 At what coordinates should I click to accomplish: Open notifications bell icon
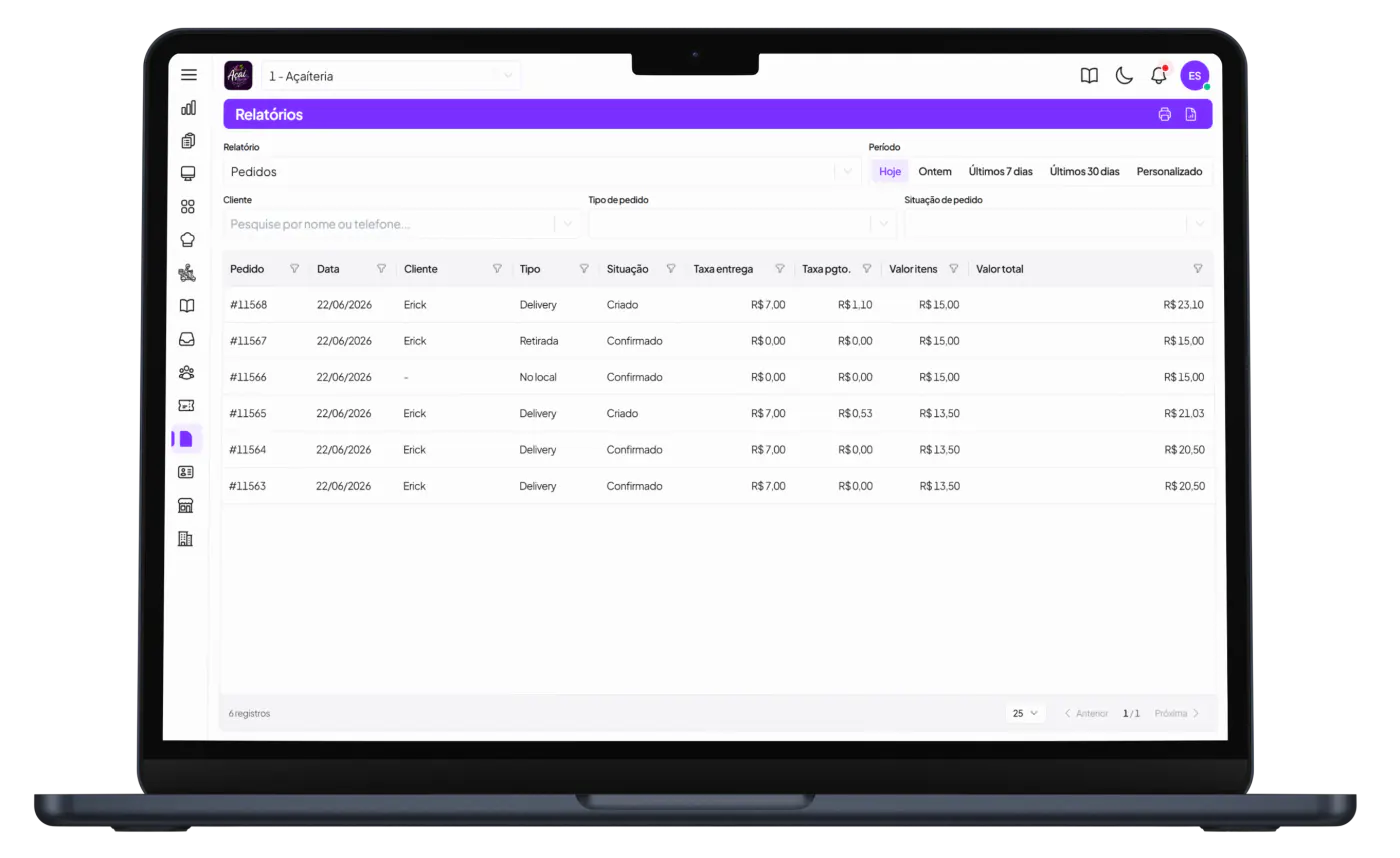[1159, 75]
